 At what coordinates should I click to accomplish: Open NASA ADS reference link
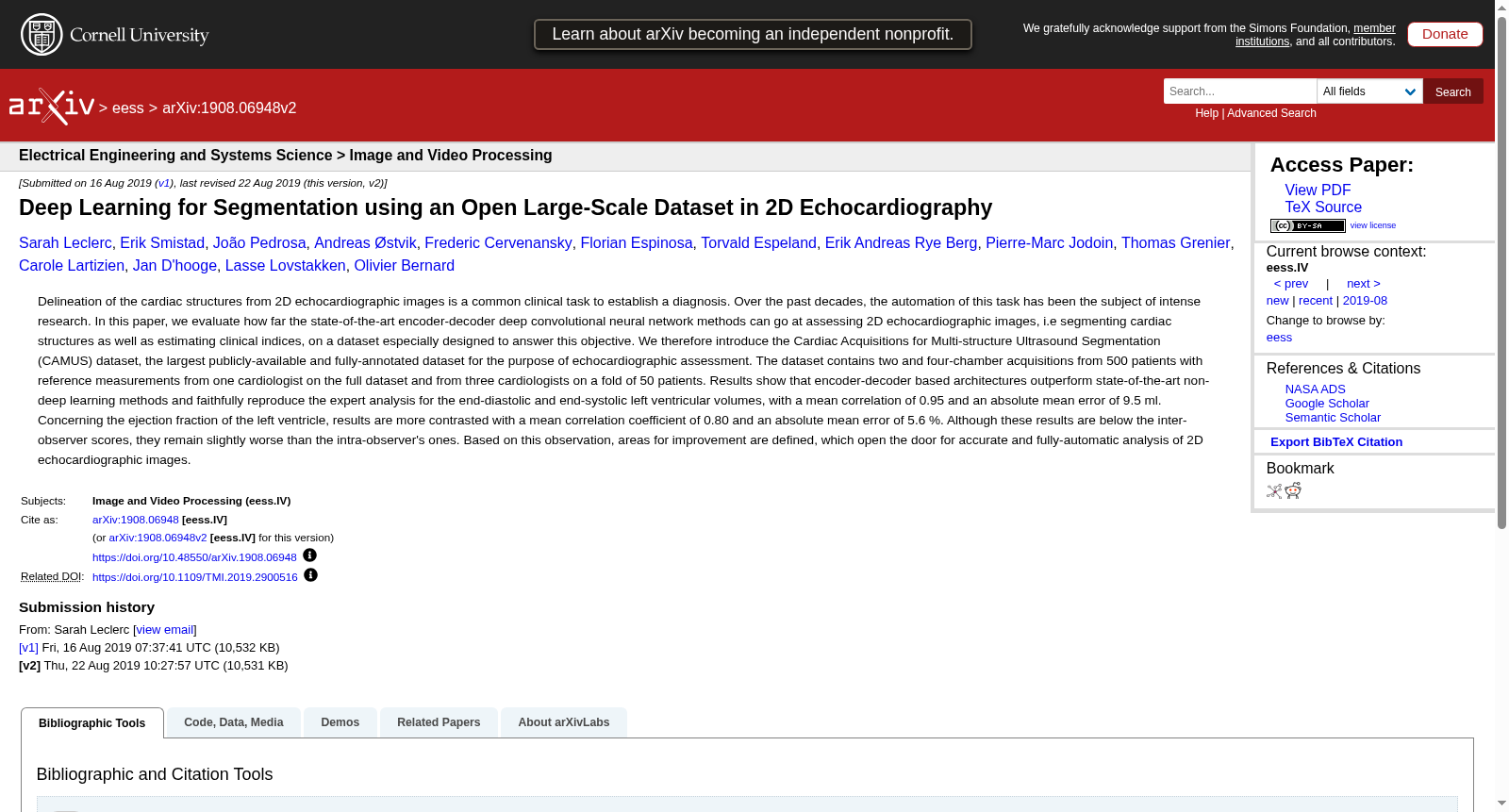pos(1315,389)
